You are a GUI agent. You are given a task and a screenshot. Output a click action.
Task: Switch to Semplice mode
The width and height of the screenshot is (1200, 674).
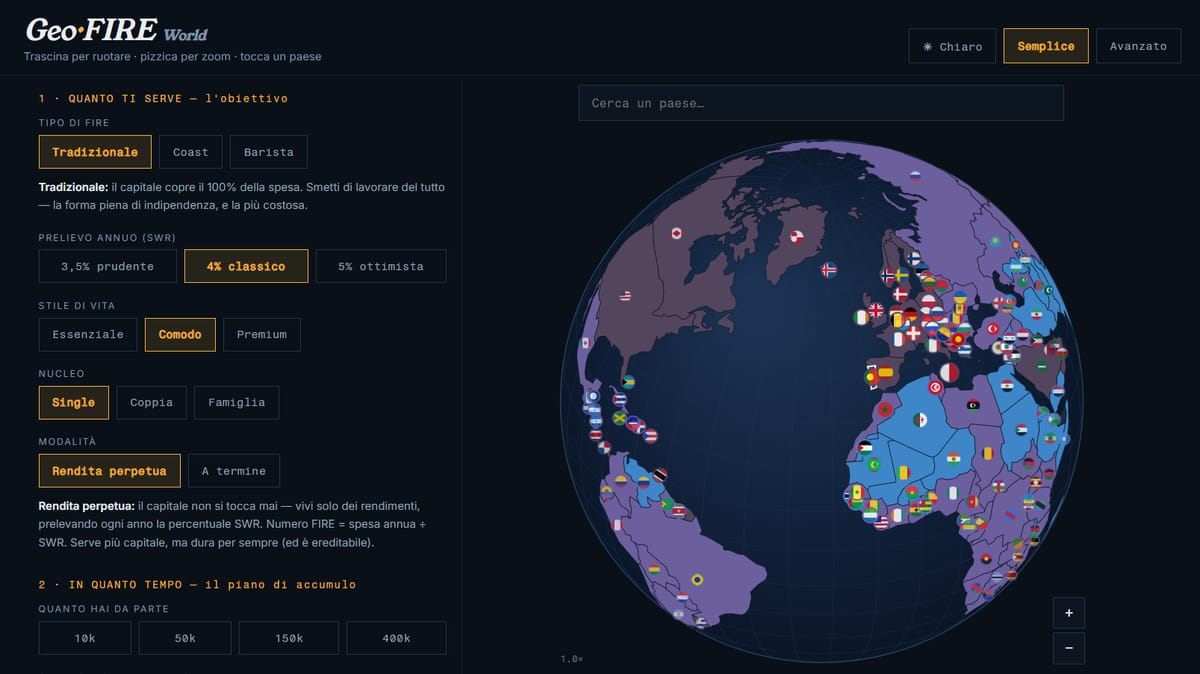tap(1046, 46)
